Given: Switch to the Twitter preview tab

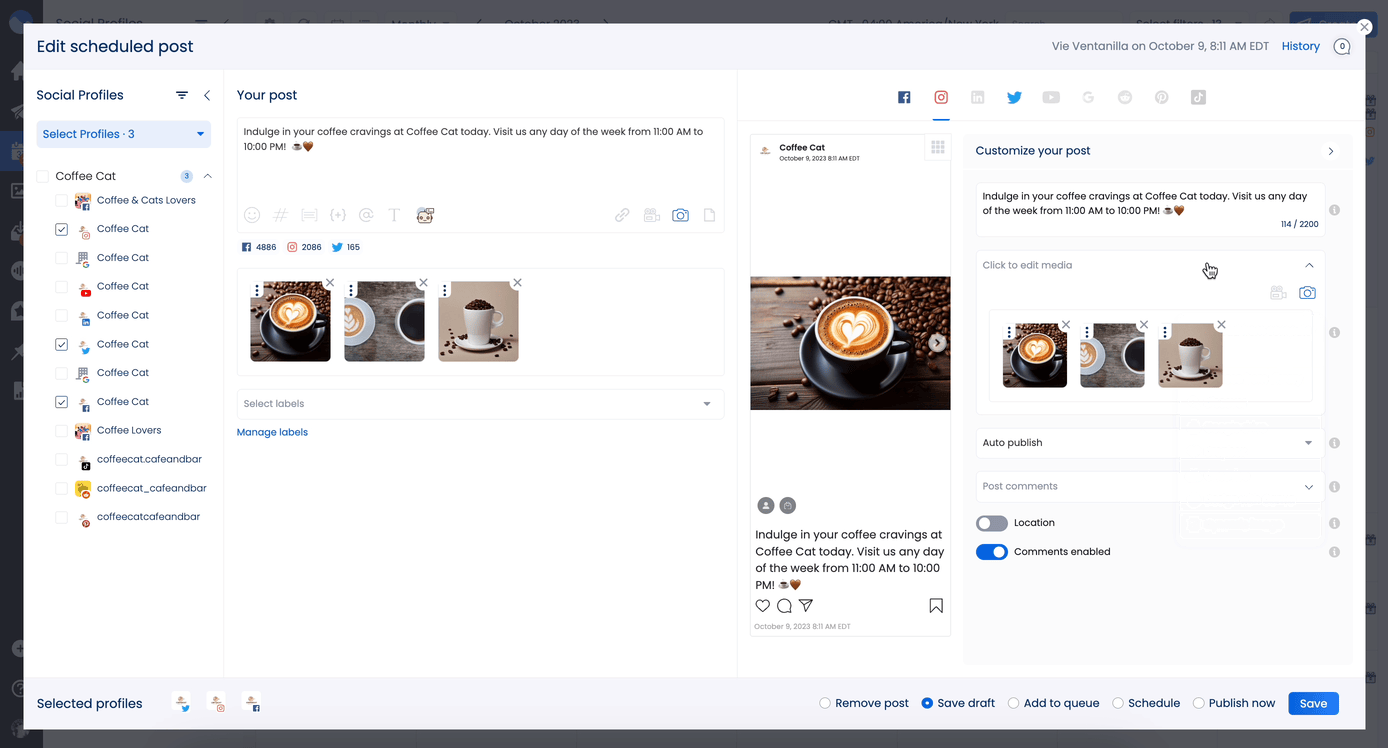Looking at the screenshot, I should tap(1014, 97).
